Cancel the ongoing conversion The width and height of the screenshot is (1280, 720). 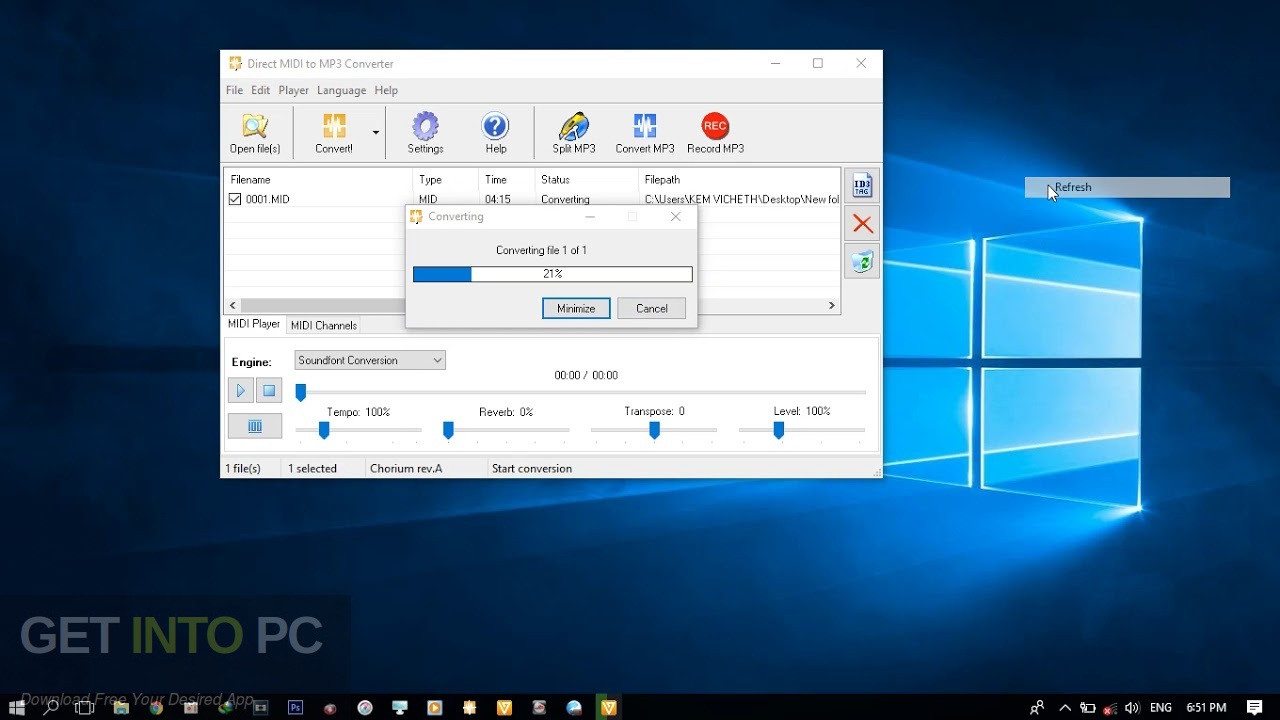tap(651, 308)
